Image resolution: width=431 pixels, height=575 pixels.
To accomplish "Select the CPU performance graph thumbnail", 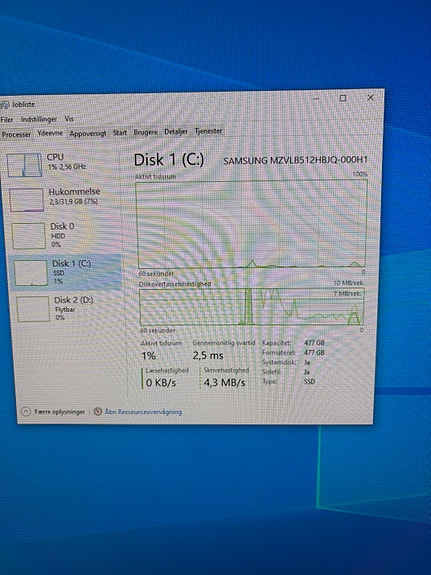I will [x=24, y=165].
